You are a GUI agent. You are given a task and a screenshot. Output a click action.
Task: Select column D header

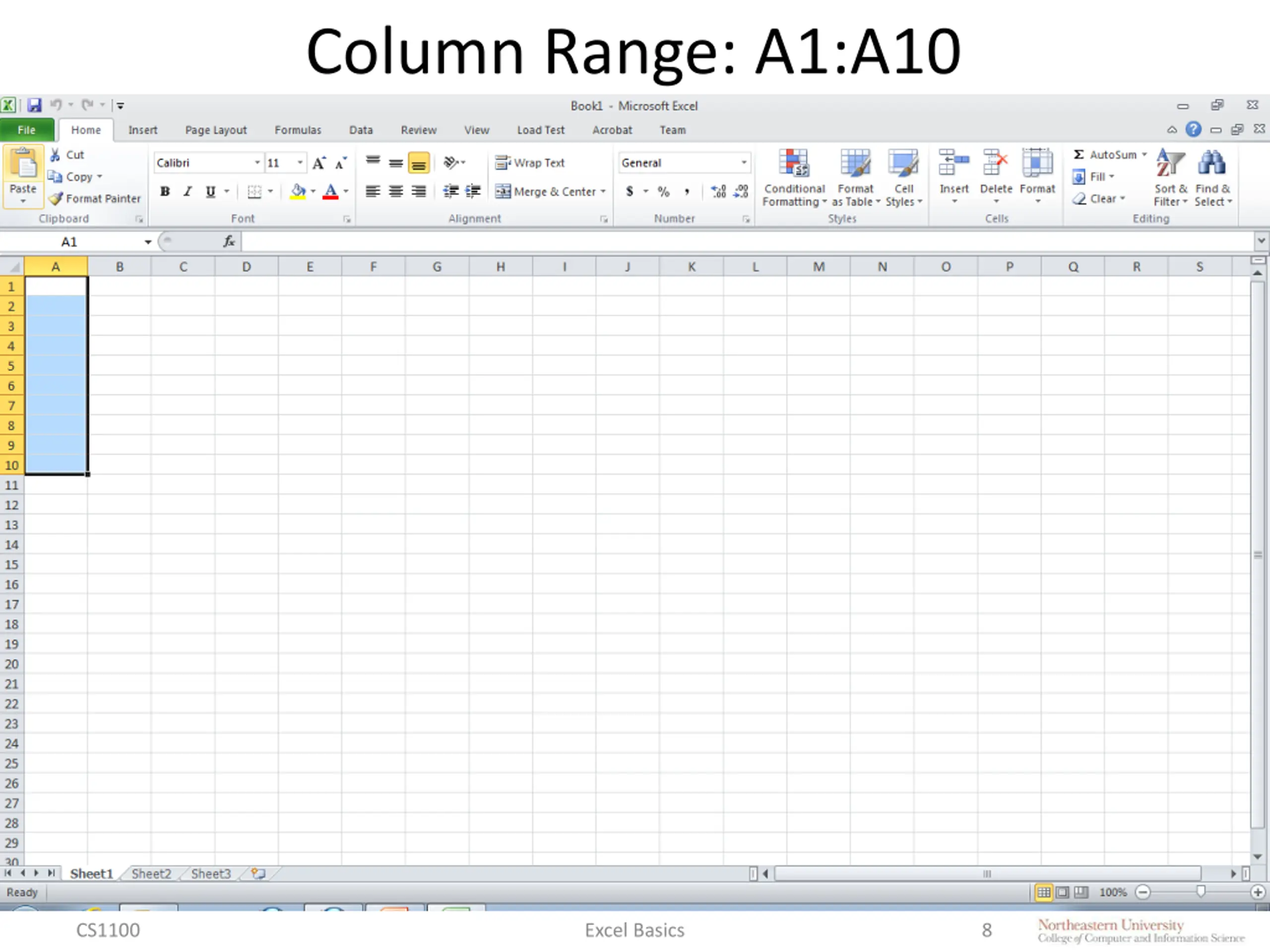click(246, 267)
